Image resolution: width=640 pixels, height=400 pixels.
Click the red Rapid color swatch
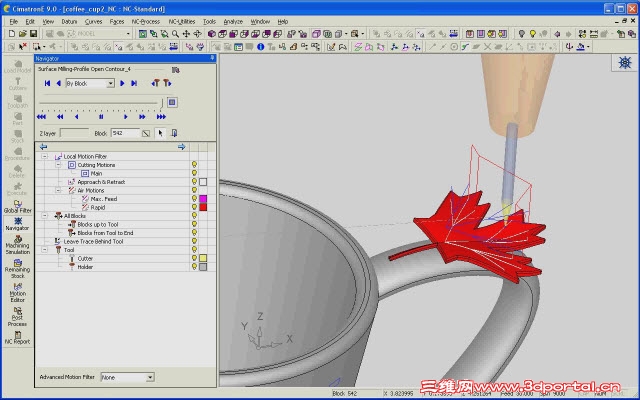[203, 207]
